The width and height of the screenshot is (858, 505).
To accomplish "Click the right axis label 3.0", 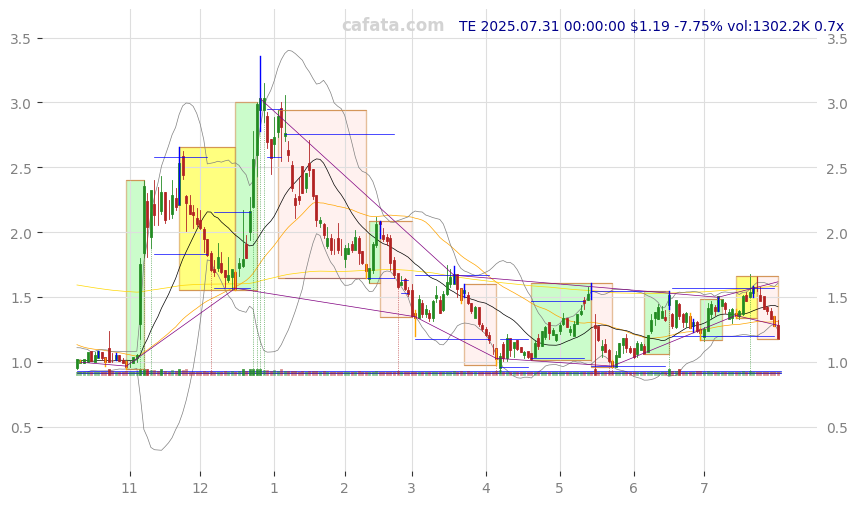I will (x=837, y=103).
